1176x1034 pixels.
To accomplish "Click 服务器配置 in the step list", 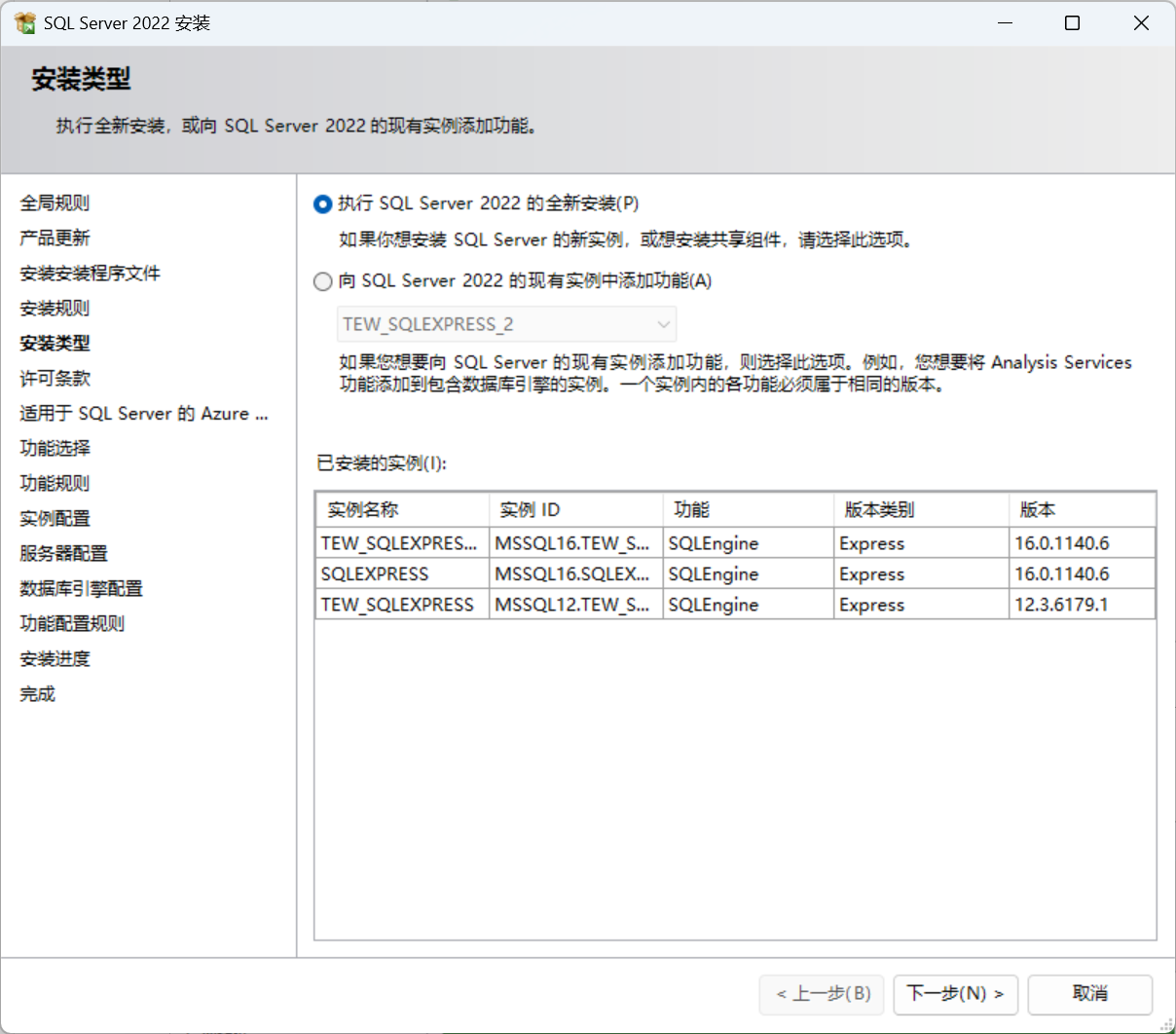I will point(63,553).
